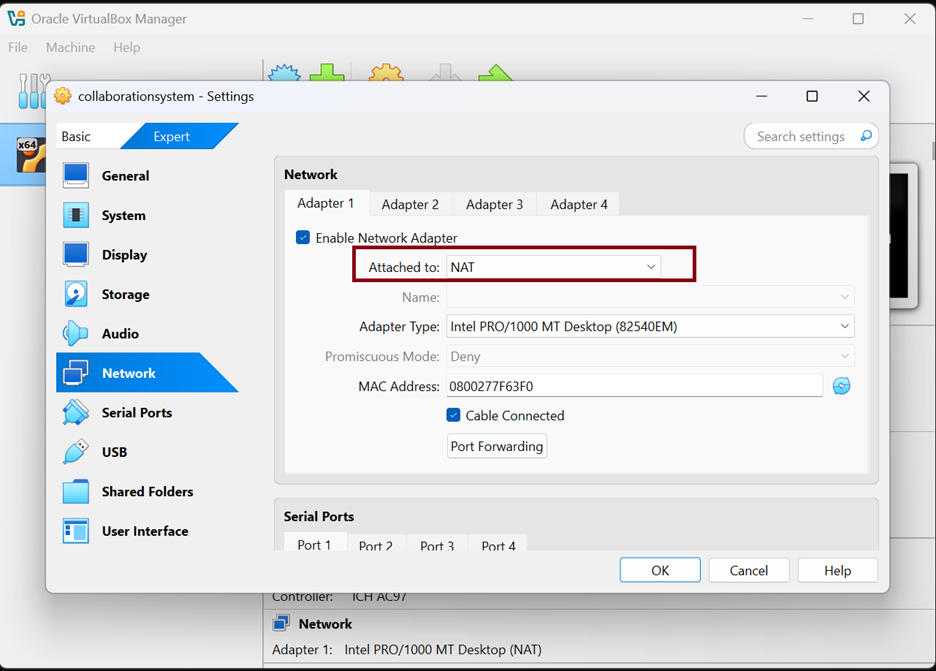Open the Adapter Type dropdown
Screen dimensions: 936x671
[x=650, y=326]
